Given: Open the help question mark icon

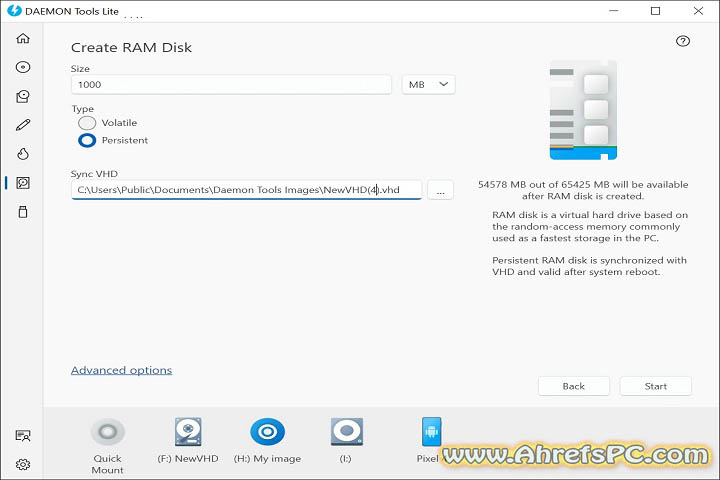Looking at the screenshot, I should pyautogui.click(x=683, y=41).
